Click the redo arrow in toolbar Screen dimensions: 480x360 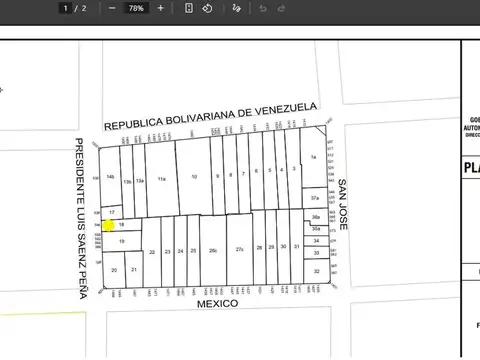pos(281,8)
